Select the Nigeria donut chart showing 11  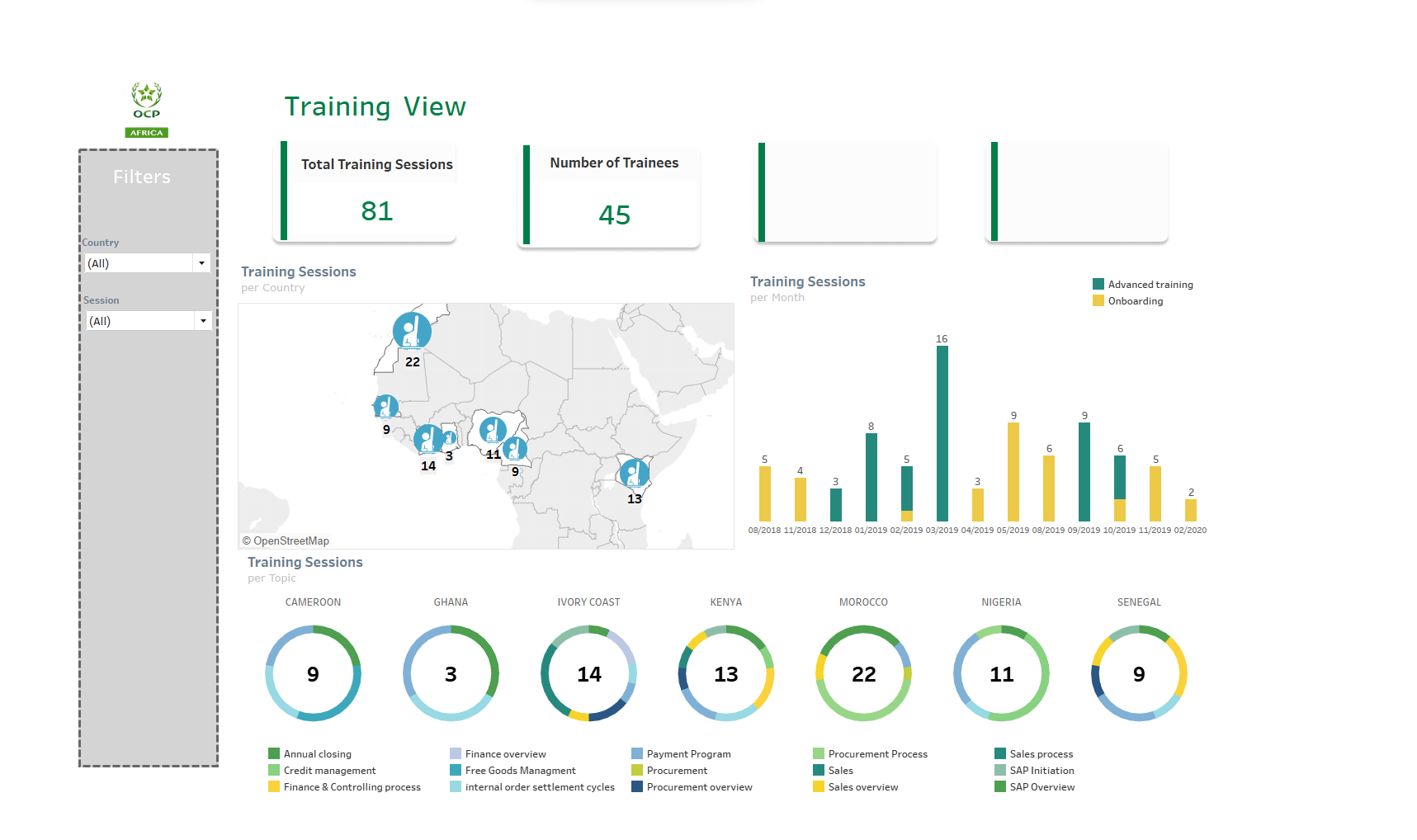coord(1001,673)
